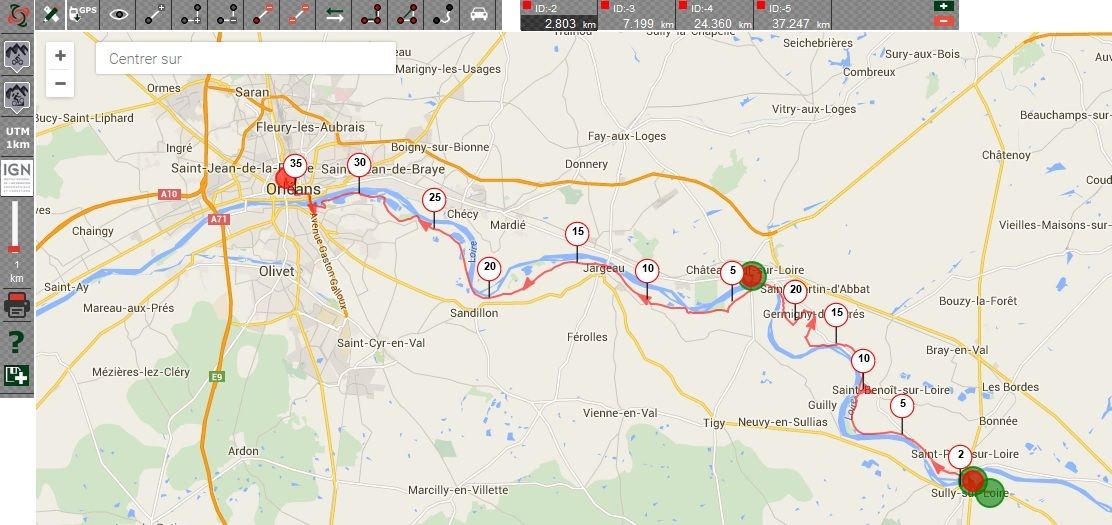Click the Centrer sur search field
Image resolution: width=1112 pixels, height=525 pixels.
245,58
